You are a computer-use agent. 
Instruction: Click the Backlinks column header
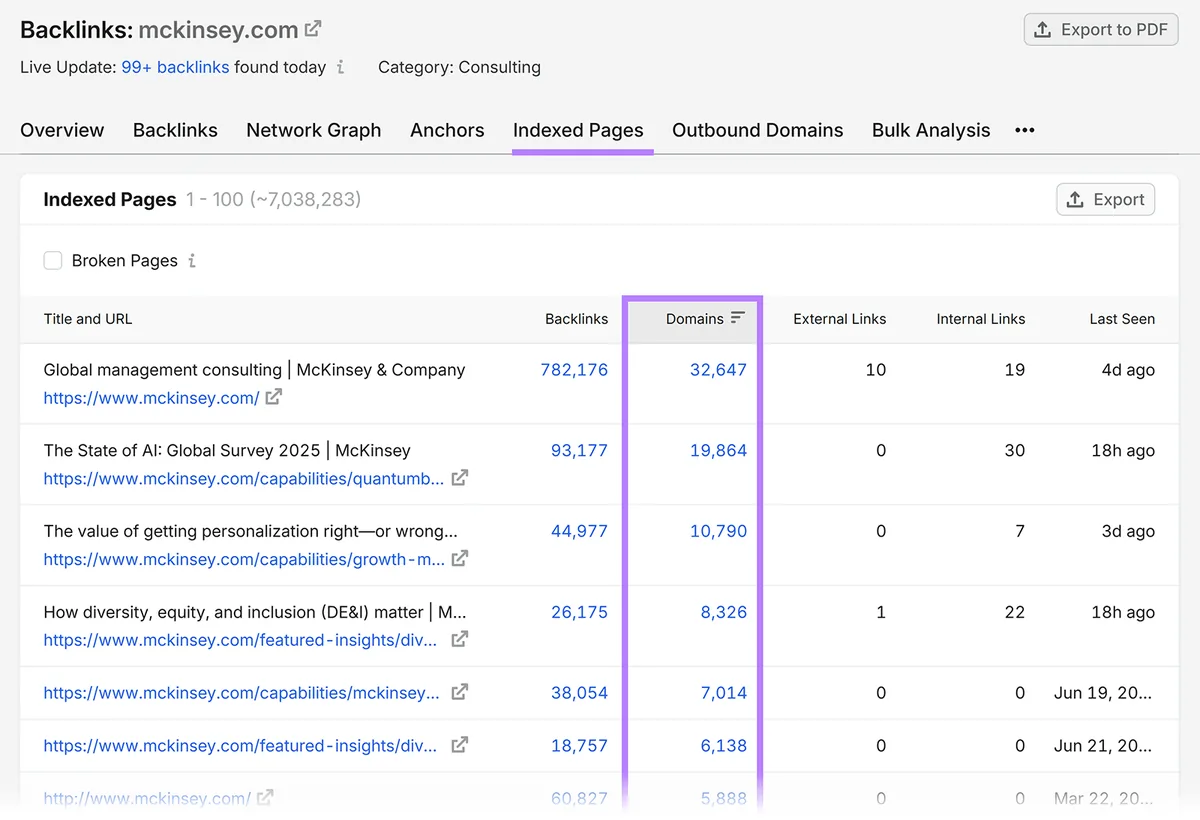click(576, 319)
